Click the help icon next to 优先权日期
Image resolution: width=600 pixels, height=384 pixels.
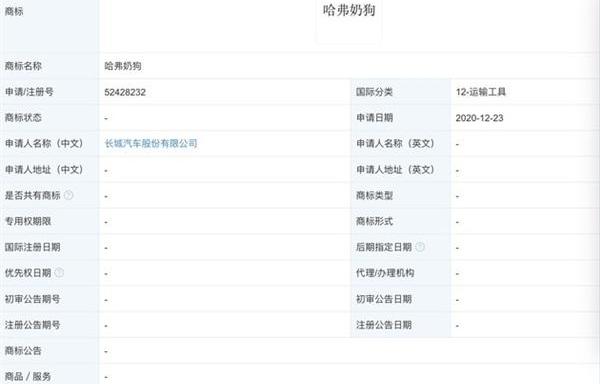(x=59, y=273)
